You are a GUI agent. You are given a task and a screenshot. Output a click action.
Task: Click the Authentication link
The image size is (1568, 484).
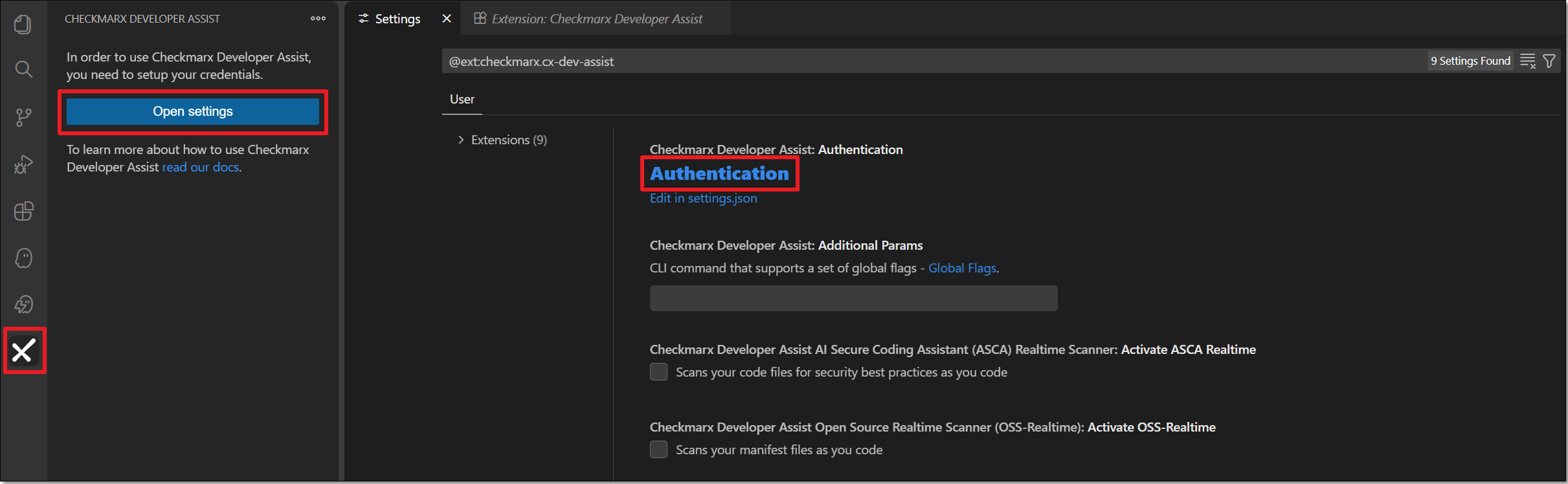tap(719, 173)
